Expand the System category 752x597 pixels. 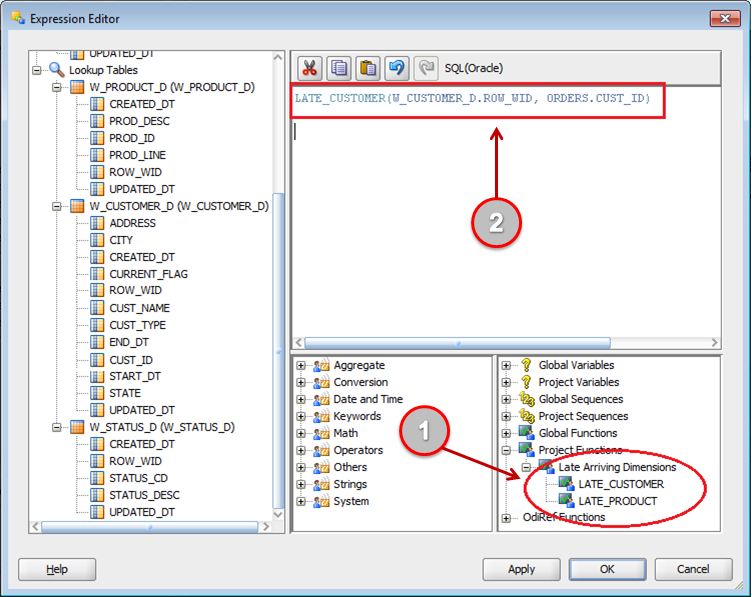(x=301, y=502)
